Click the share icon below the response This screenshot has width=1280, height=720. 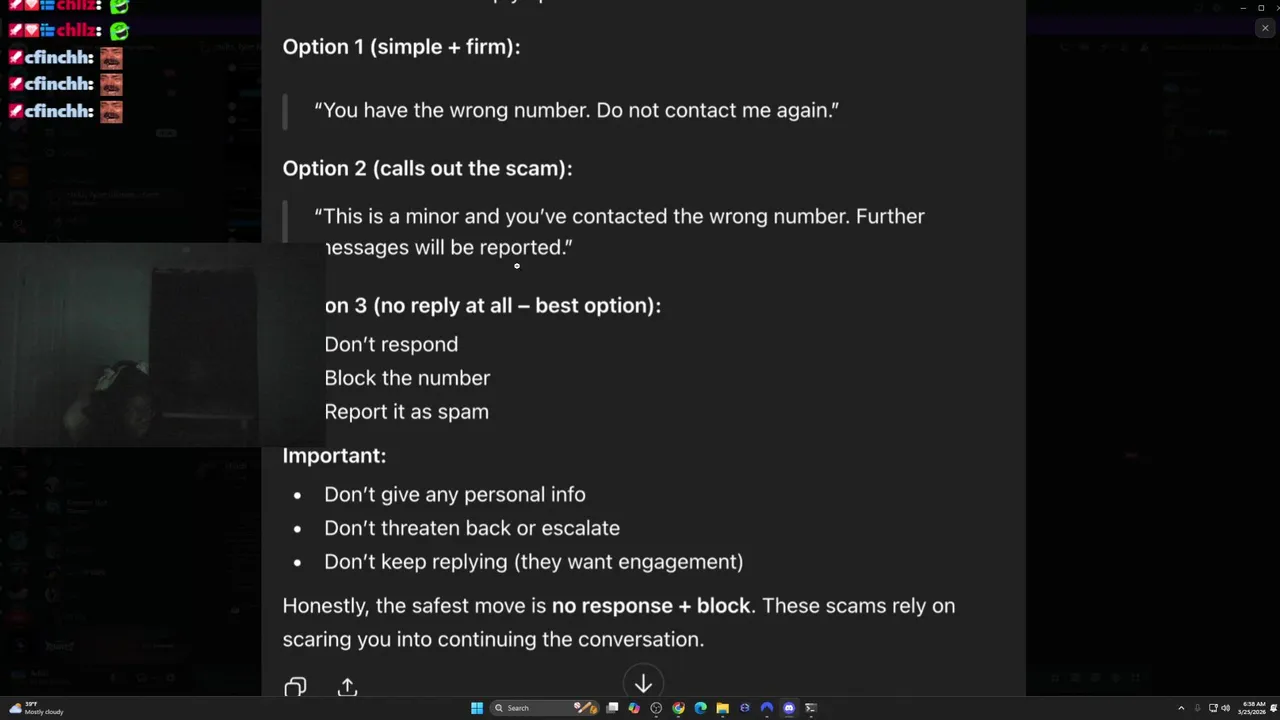click(x=347, y=687)
